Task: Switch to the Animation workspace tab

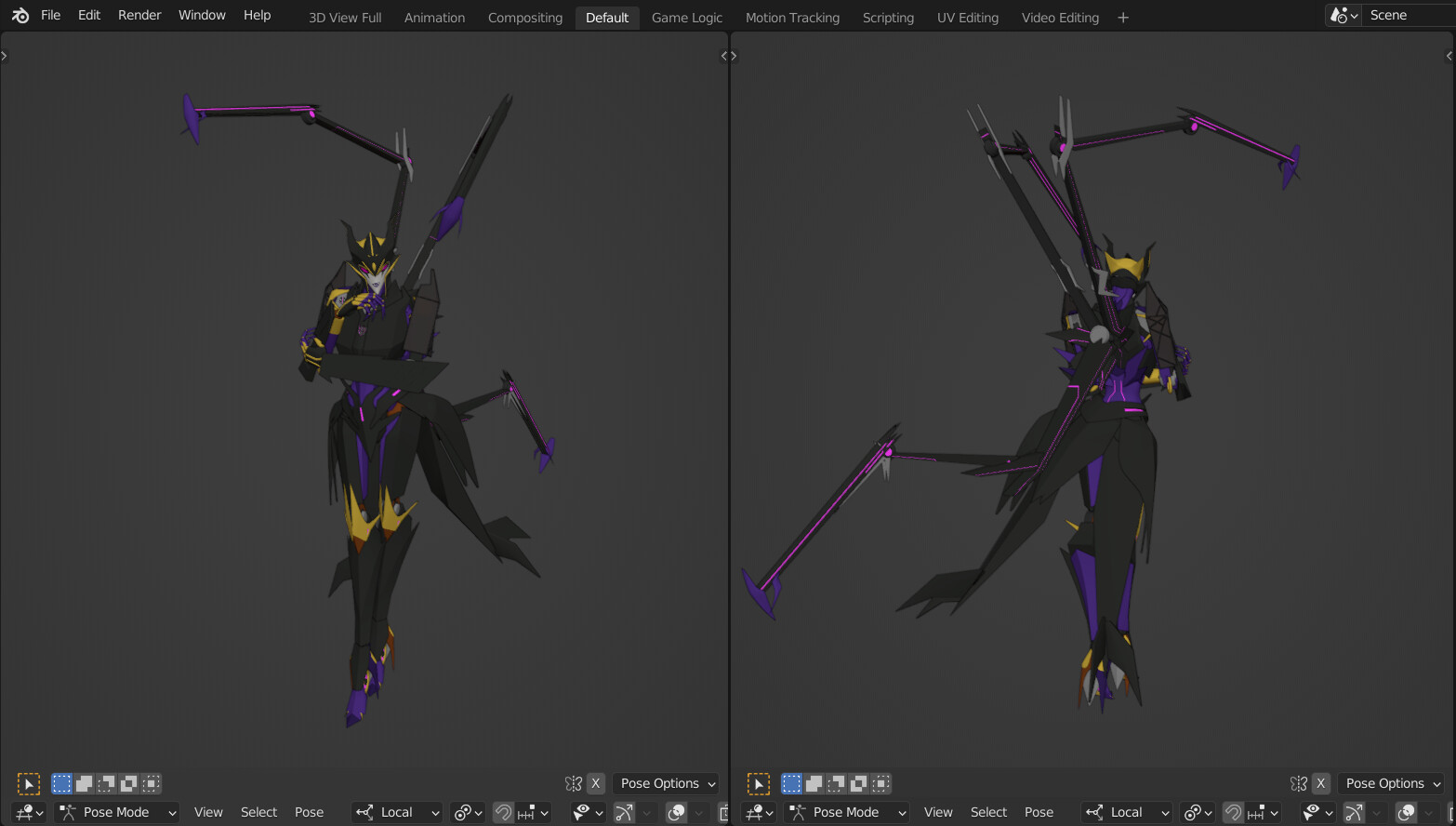Action: click(434, 17)
